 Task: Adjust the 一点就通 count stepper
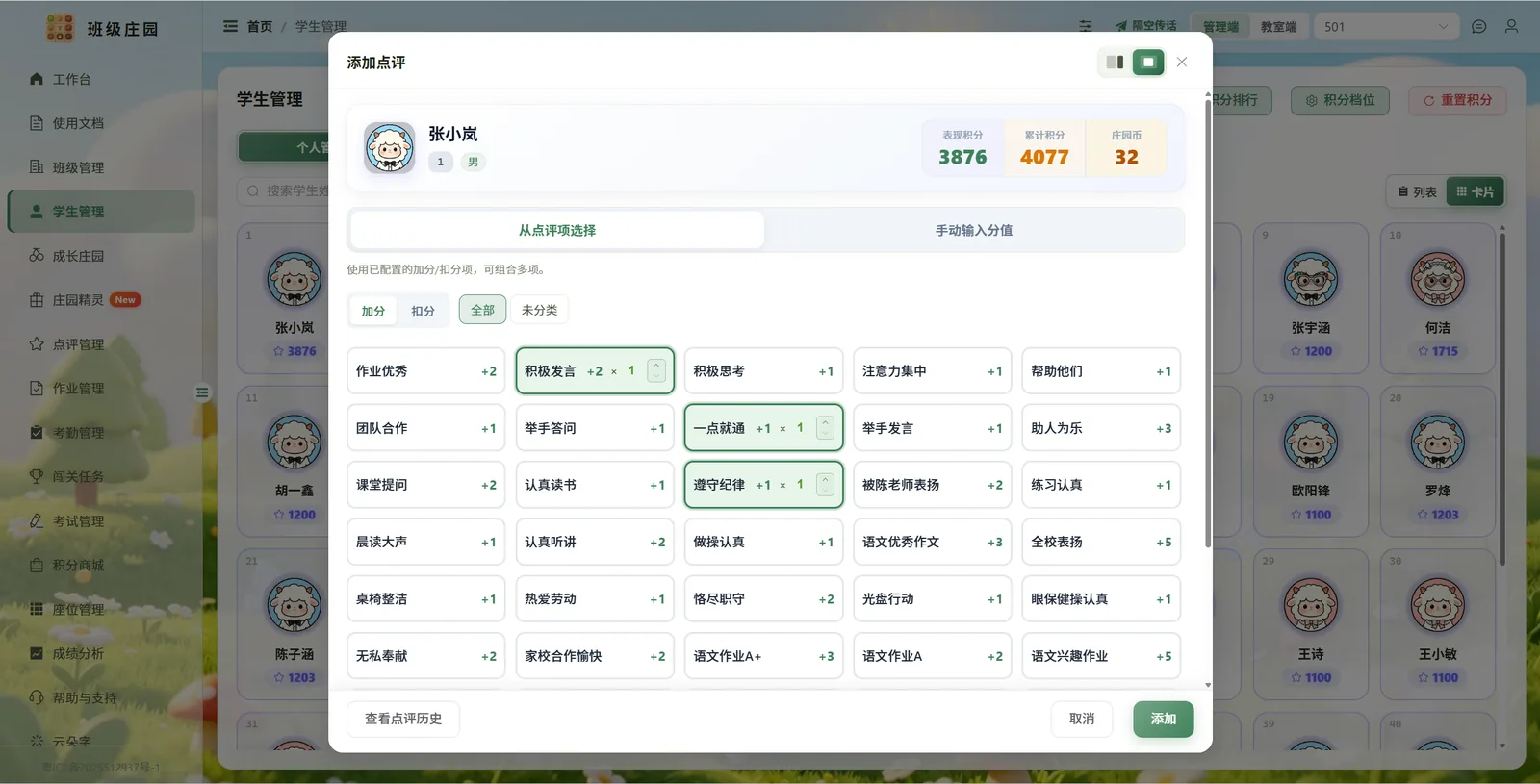pyautogui.click(x=825, y=428)
